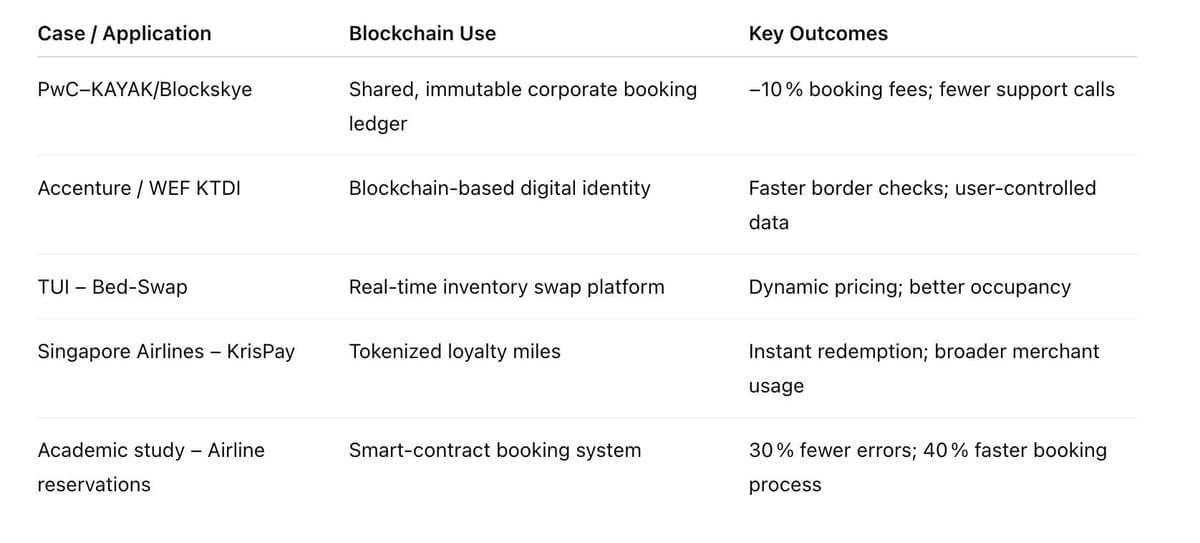Select the Singapore Airlines – KrisPay cell
The width and height of the screenshot is (1200, 543).
(x=166, y=351)
